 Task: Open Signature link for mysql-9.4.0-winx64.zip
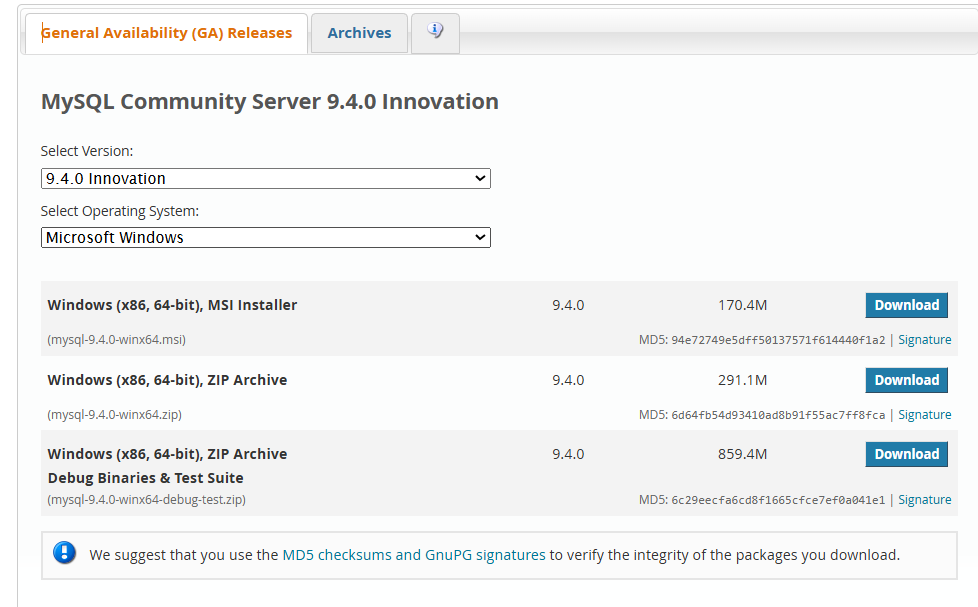pos(924,415)
